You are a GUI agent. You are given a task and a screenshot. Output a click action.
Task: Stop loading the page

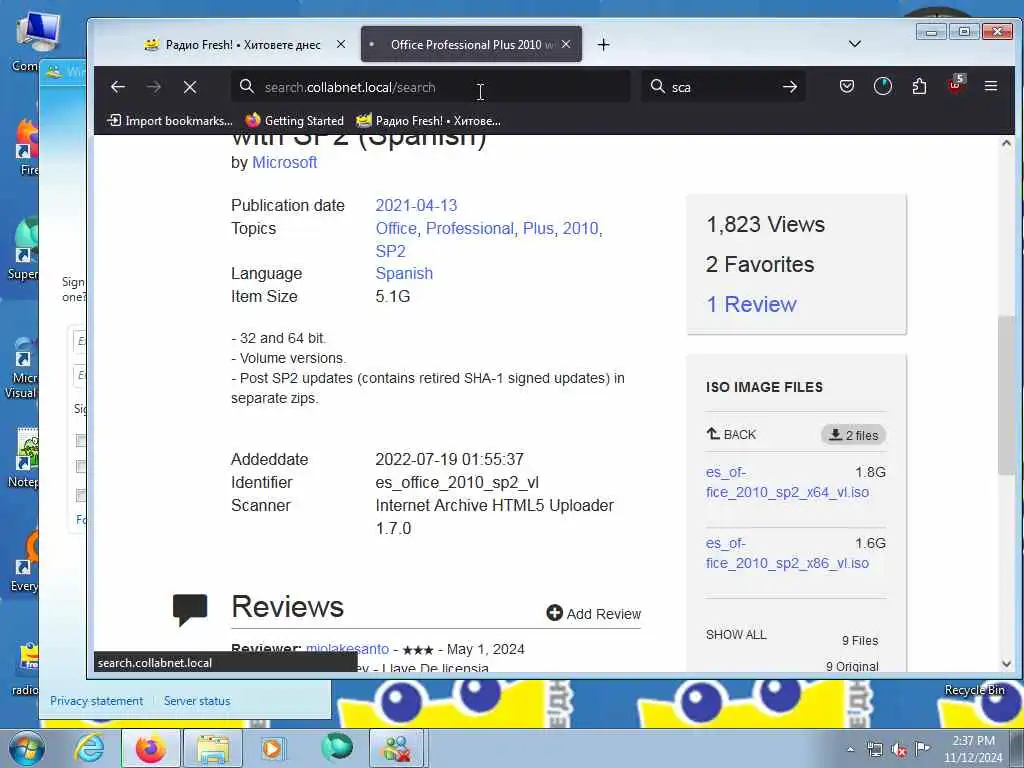click(x=190, y=87)
